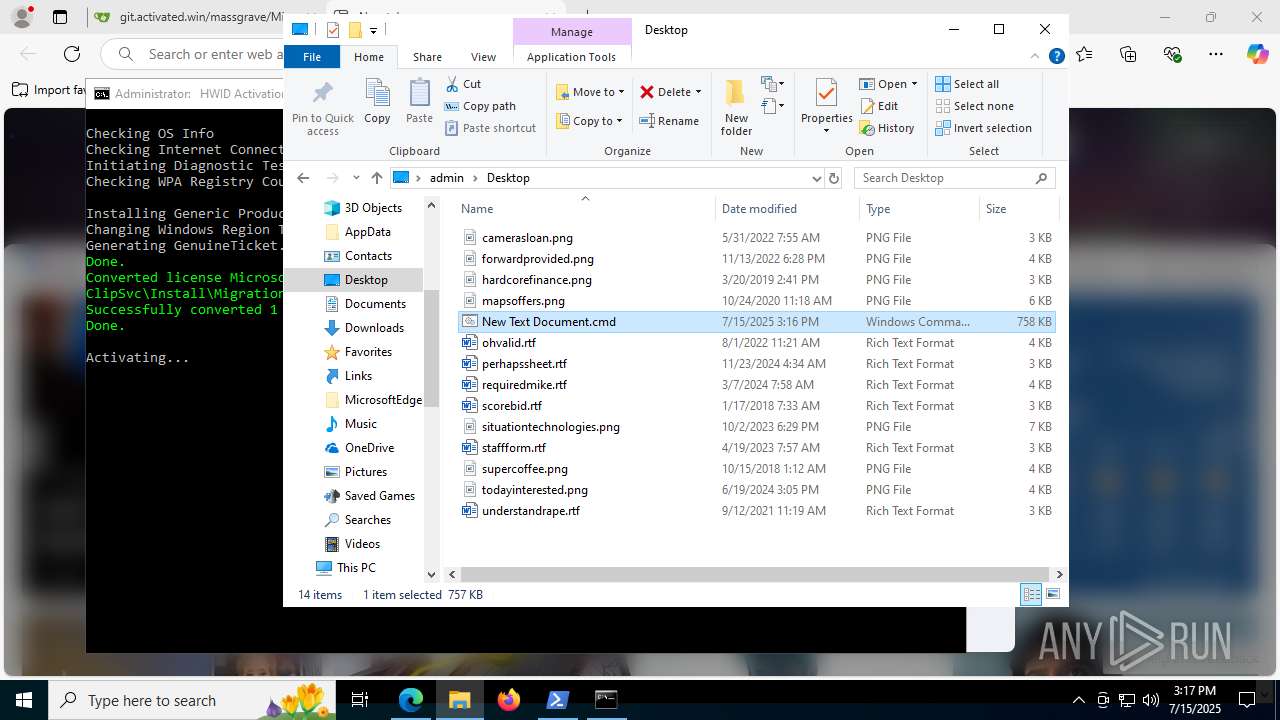
Task: Switch to the View tab
Action: [483, 57]
